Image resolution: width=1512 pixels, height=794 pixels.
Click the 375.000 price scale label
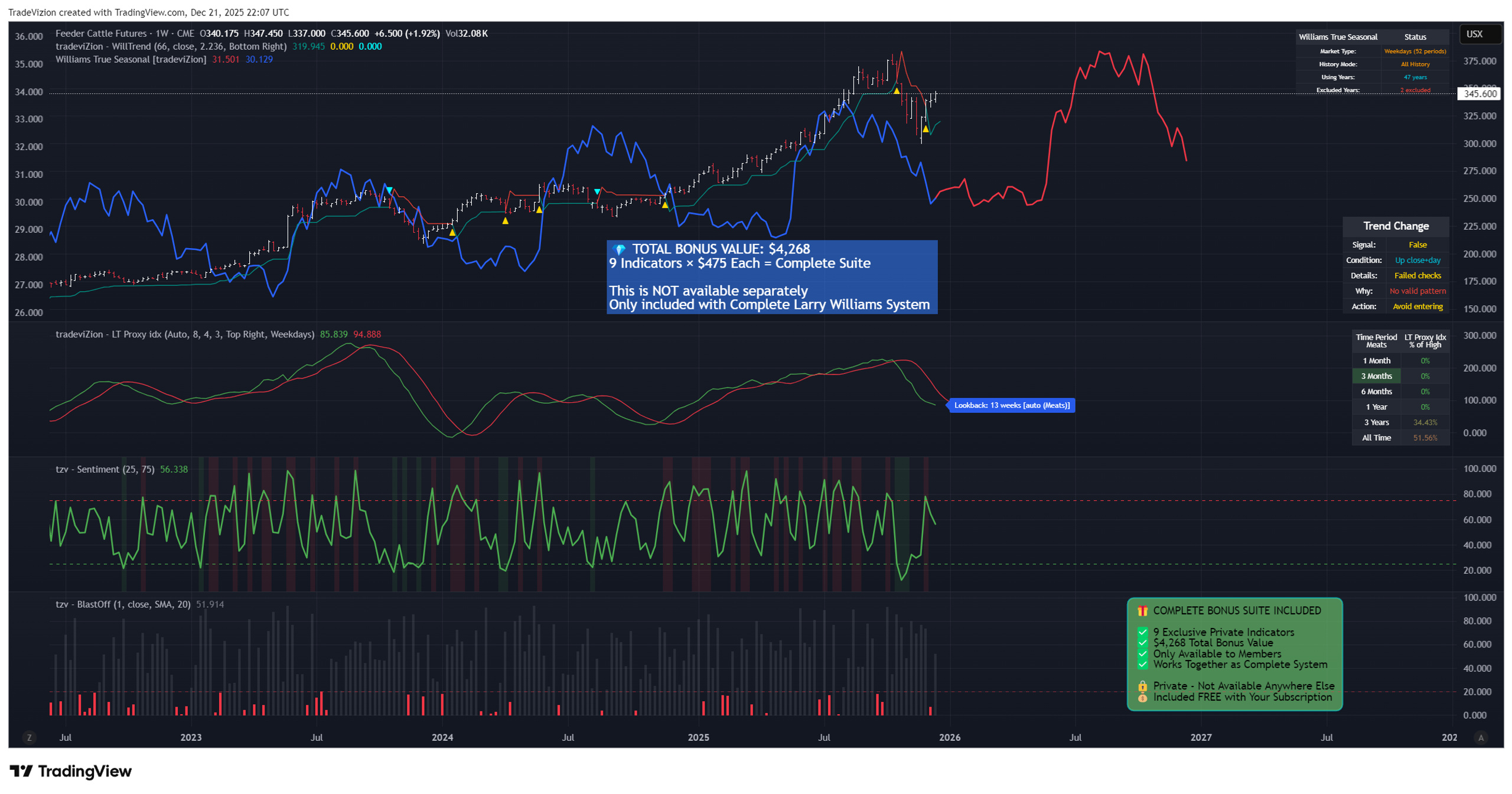1480,61
